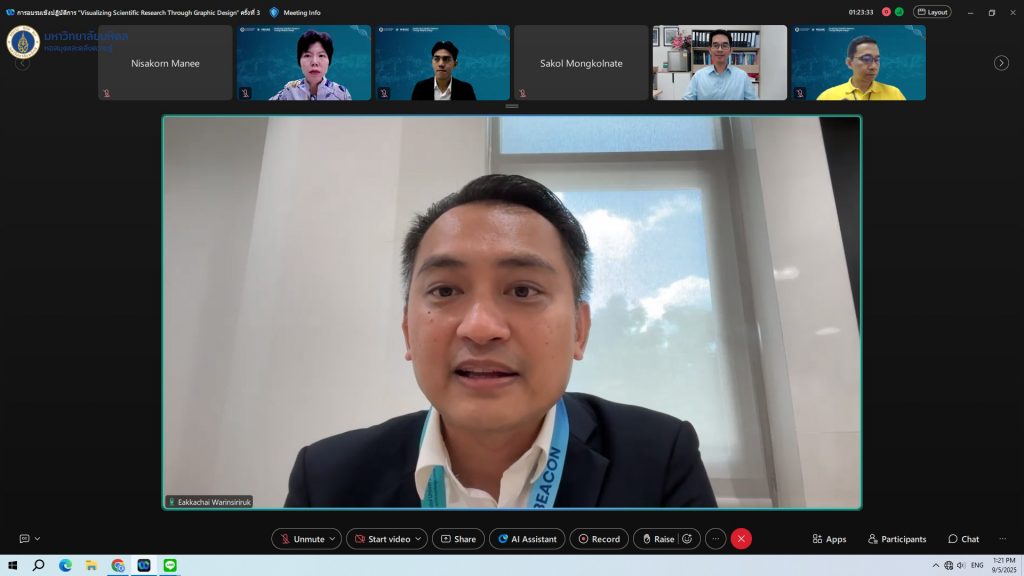Open the Apps panel
Viewport: 1024px width, 576px height.
[829, 539]
